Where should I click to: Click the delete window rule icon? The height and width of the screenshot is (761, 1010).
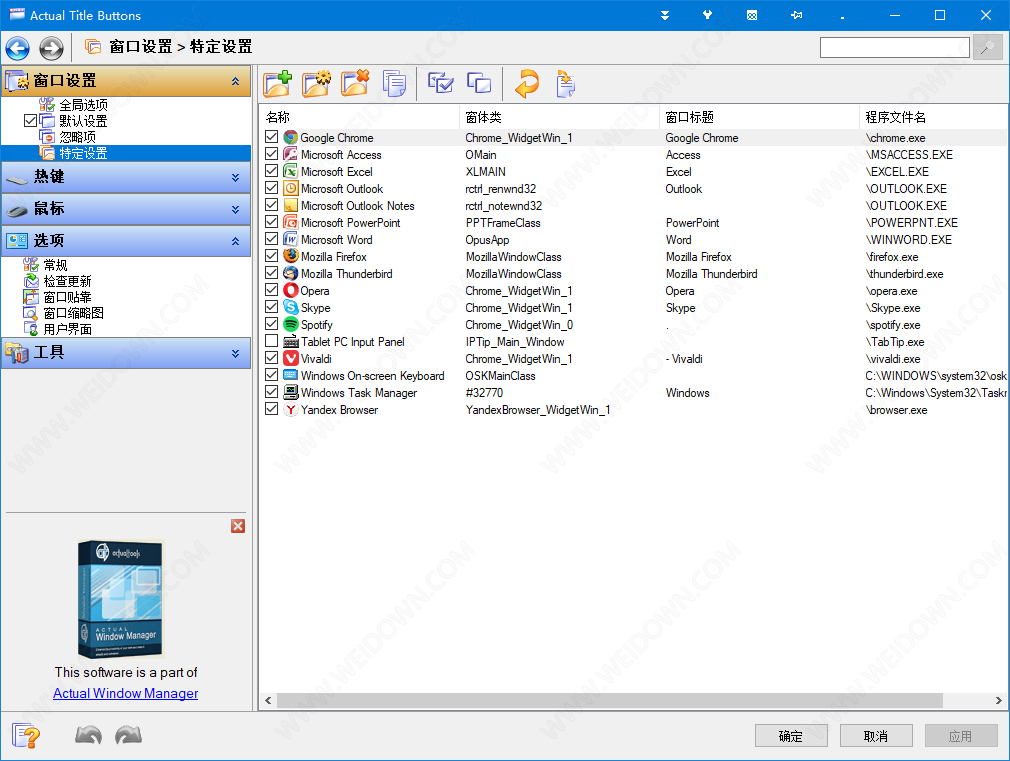[355, 84]
